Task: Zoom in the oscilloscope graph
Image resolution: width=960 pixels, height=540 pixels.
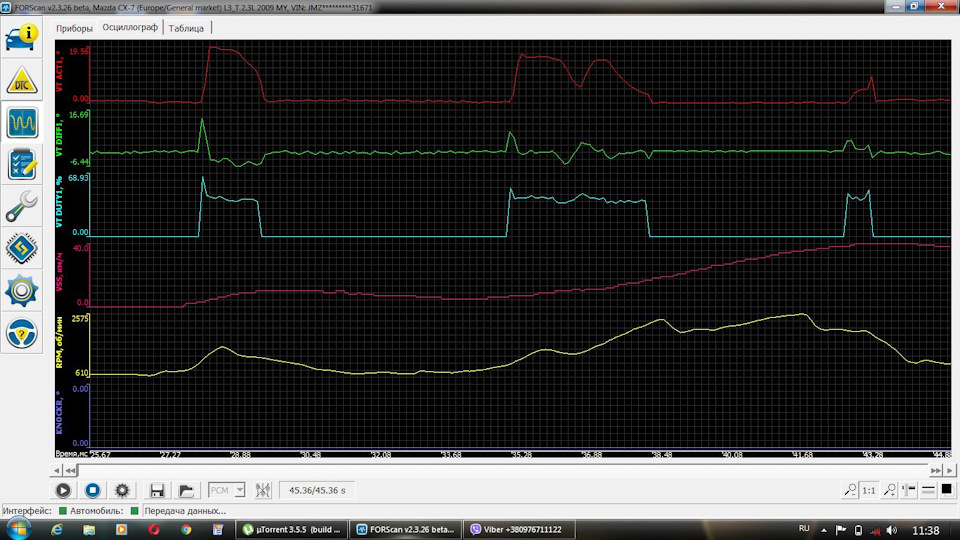Action: point(890,490)
